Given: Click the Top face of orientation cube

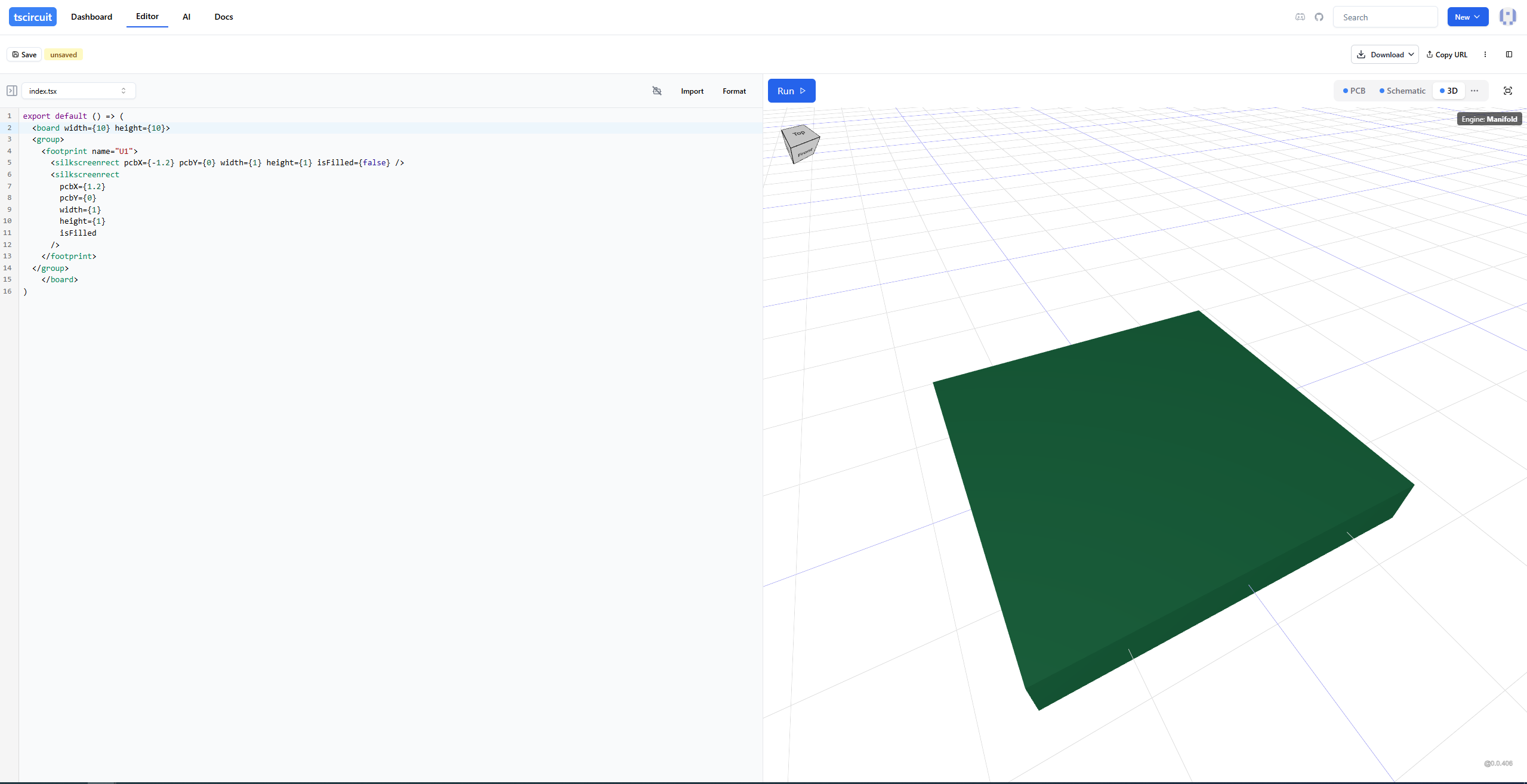Looking at the screenshot, I should click(800, 134).
